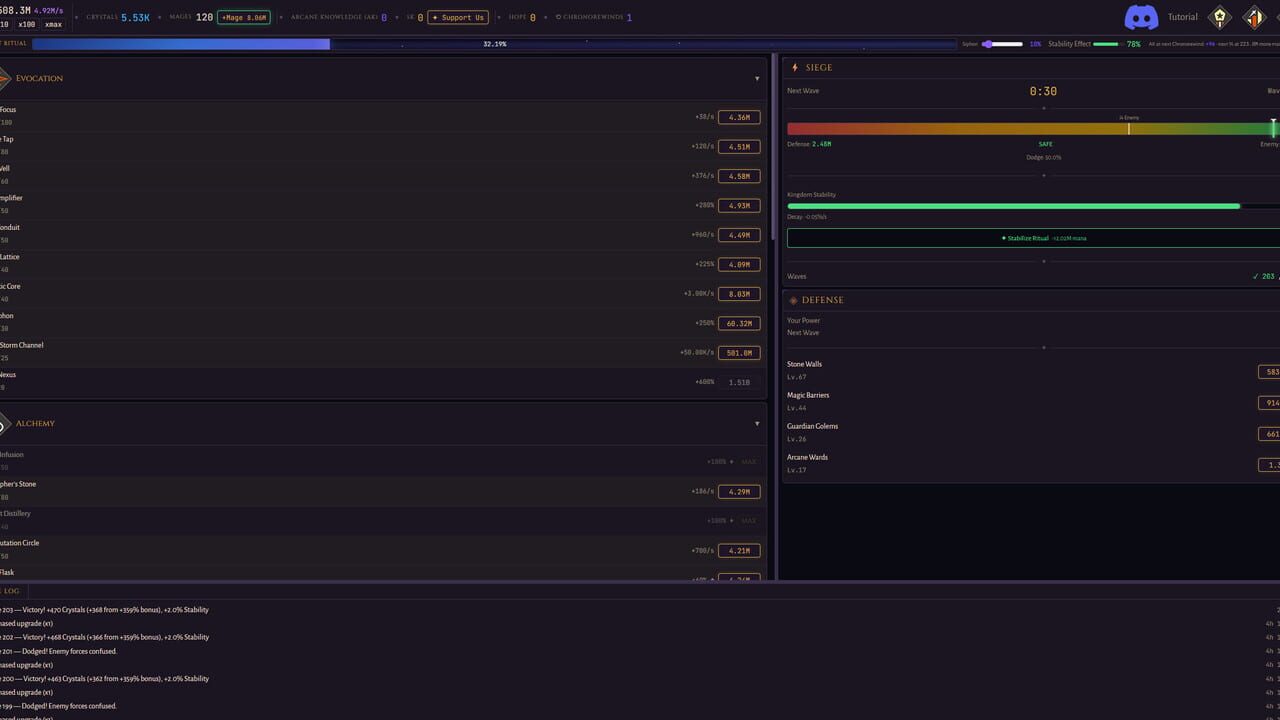This screenshot has width=1280, height=720.
Task: Click the siege threat gradient bar
Action: tap(1033, 129)
